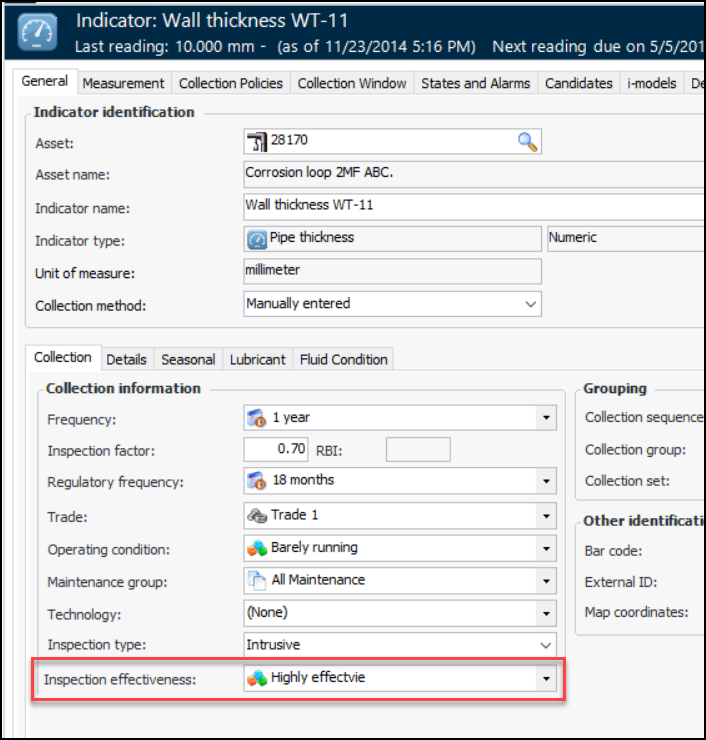
Task: Select the Details sub-tab
Action: (x=126, y=360)
